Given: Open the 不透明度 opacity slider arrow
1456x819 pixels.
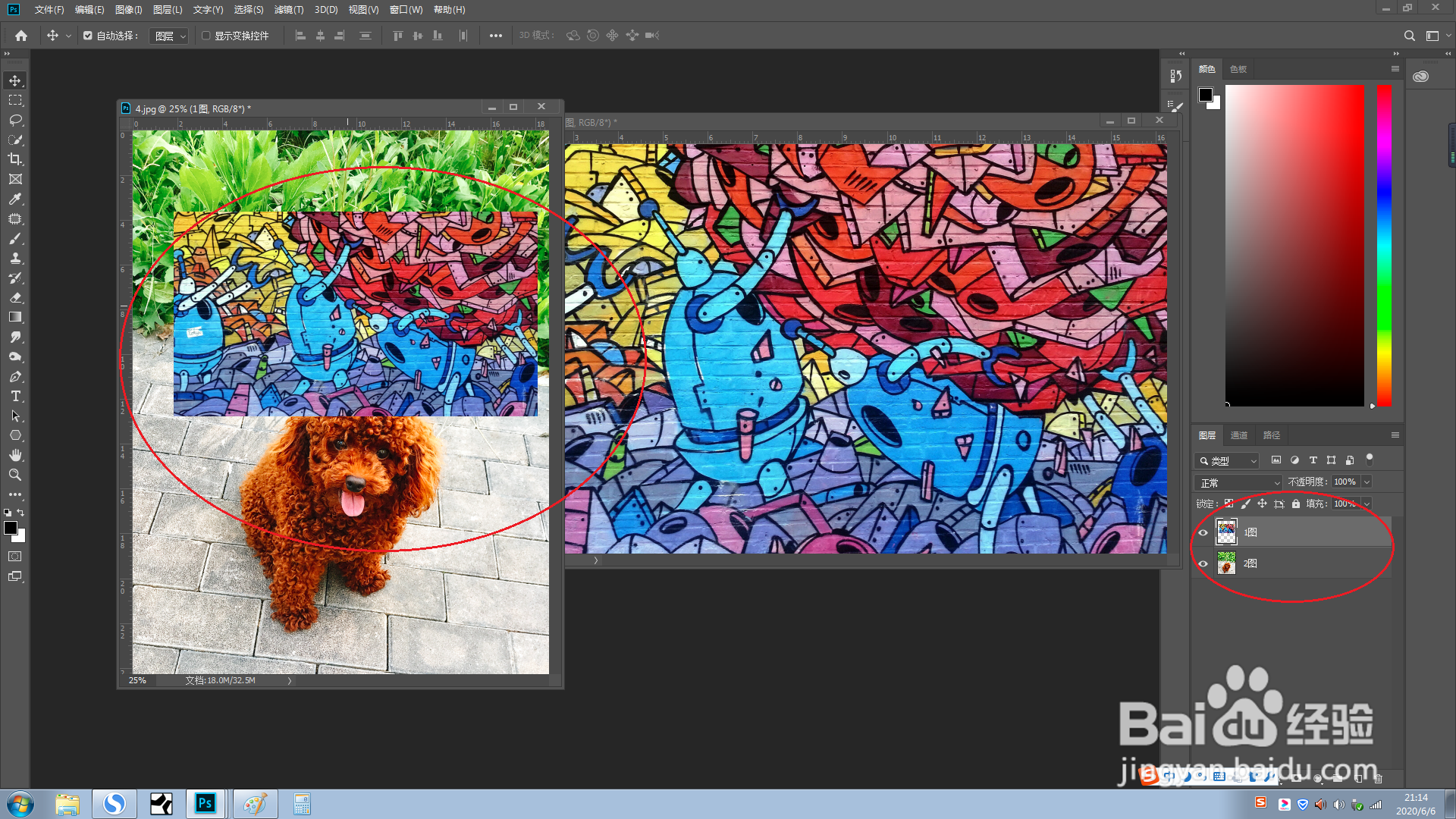Looking at the screenshot, I should [1367, 482].
